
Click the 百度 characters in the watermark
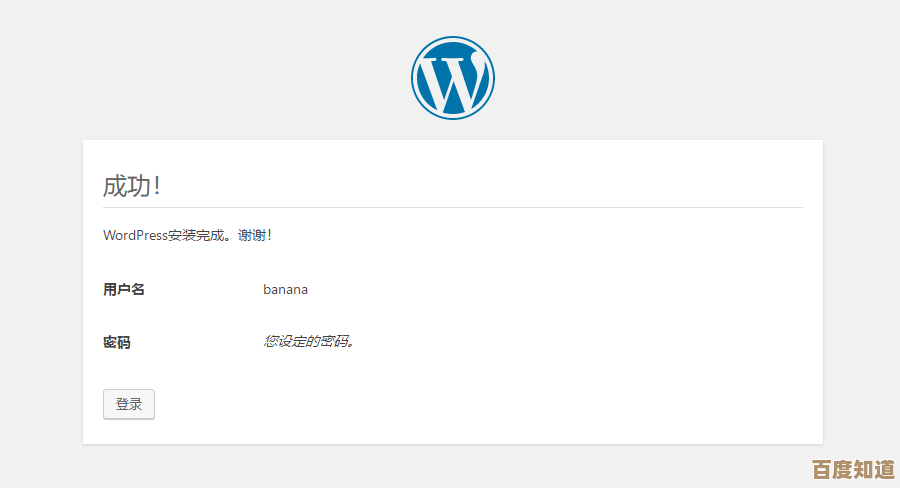pos(833,469)
